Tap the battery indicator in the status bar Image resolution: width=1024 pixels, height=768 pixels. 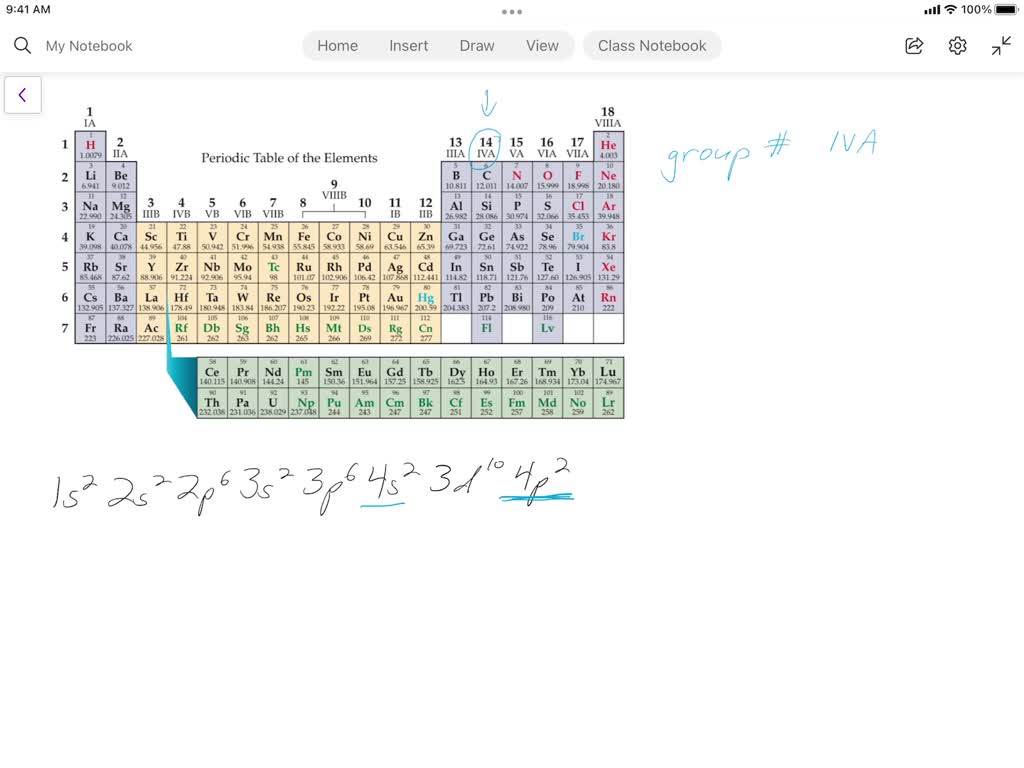pos(1005,9)
